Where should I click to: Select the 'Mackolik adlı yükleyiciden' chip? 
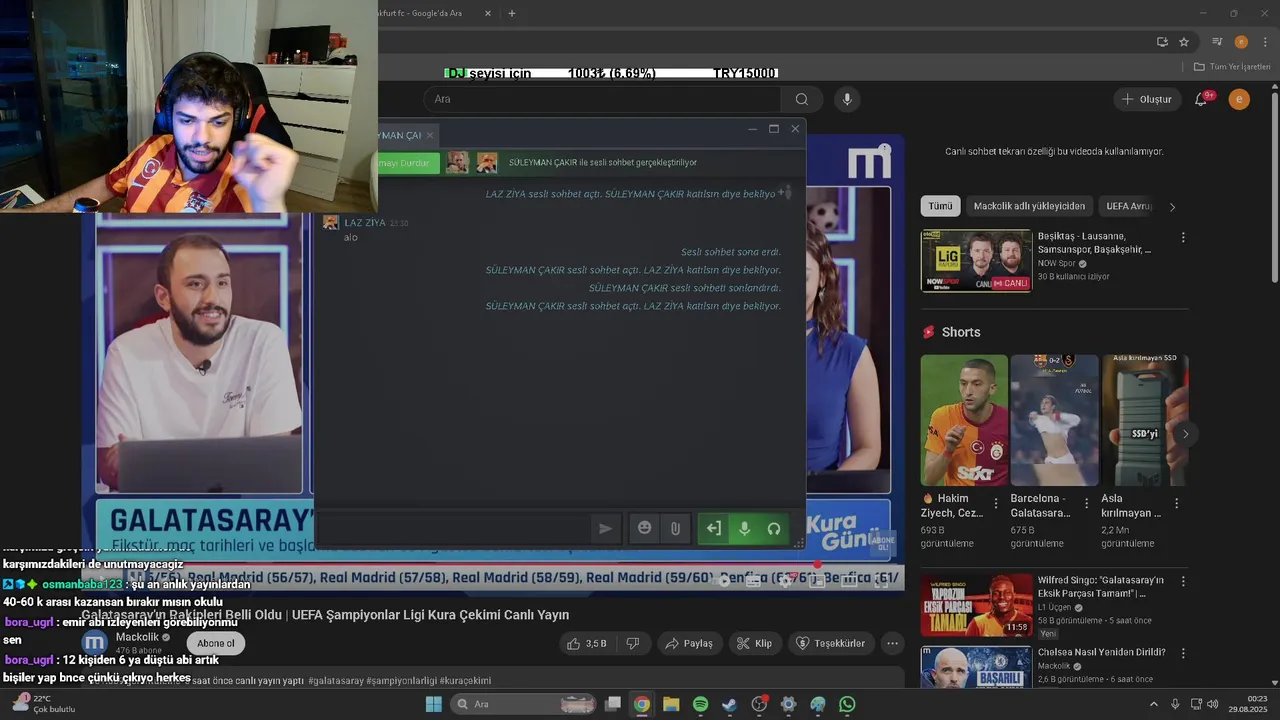tap(1029, 206)
